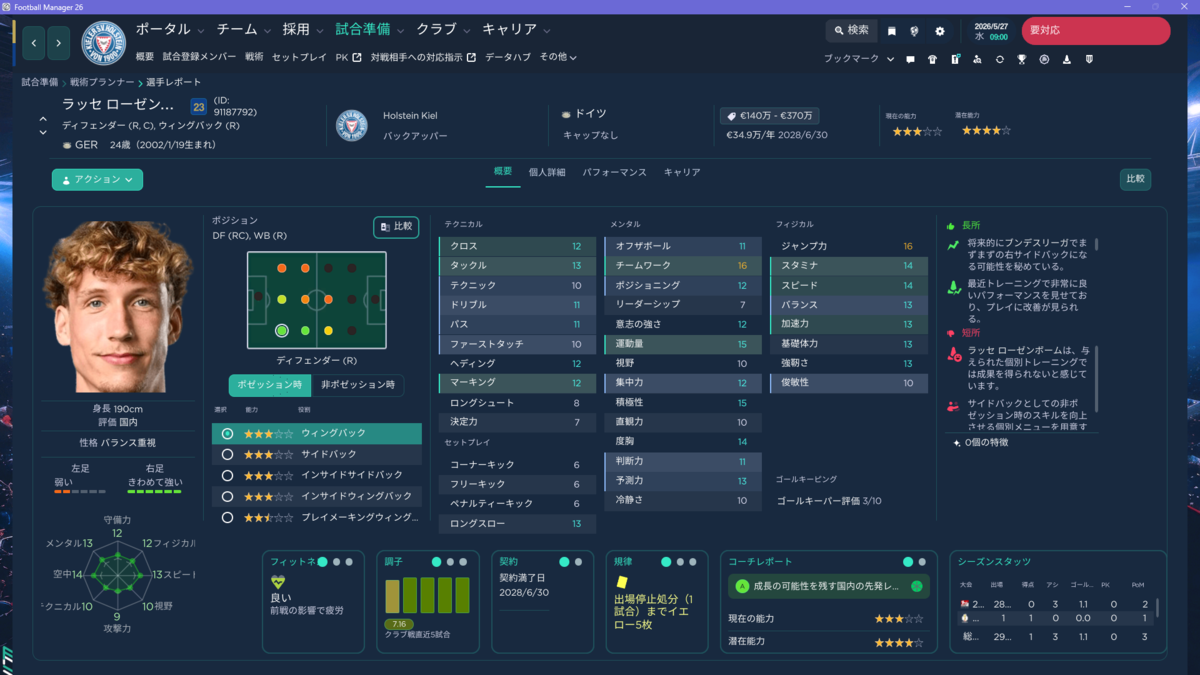Select the サイドバック role radio button

tap(228, 455)
